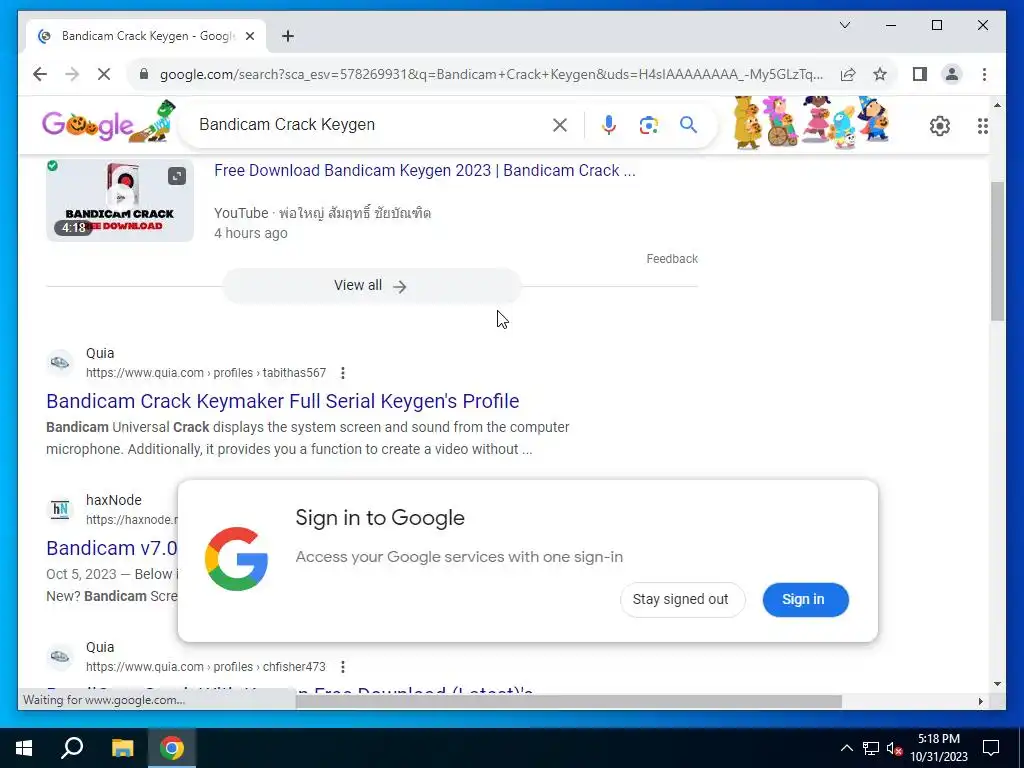The width and height of the screenshot is (1024, 768).
Task: Click the https://www.quia.com tabithas567 URL text
Action: click(206, 373)
